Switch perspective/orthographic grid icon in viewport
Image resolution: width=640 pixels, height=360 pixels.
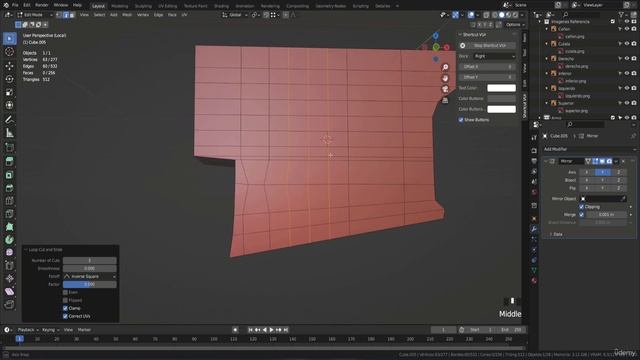pyautogui.click(x=445, y=100)
